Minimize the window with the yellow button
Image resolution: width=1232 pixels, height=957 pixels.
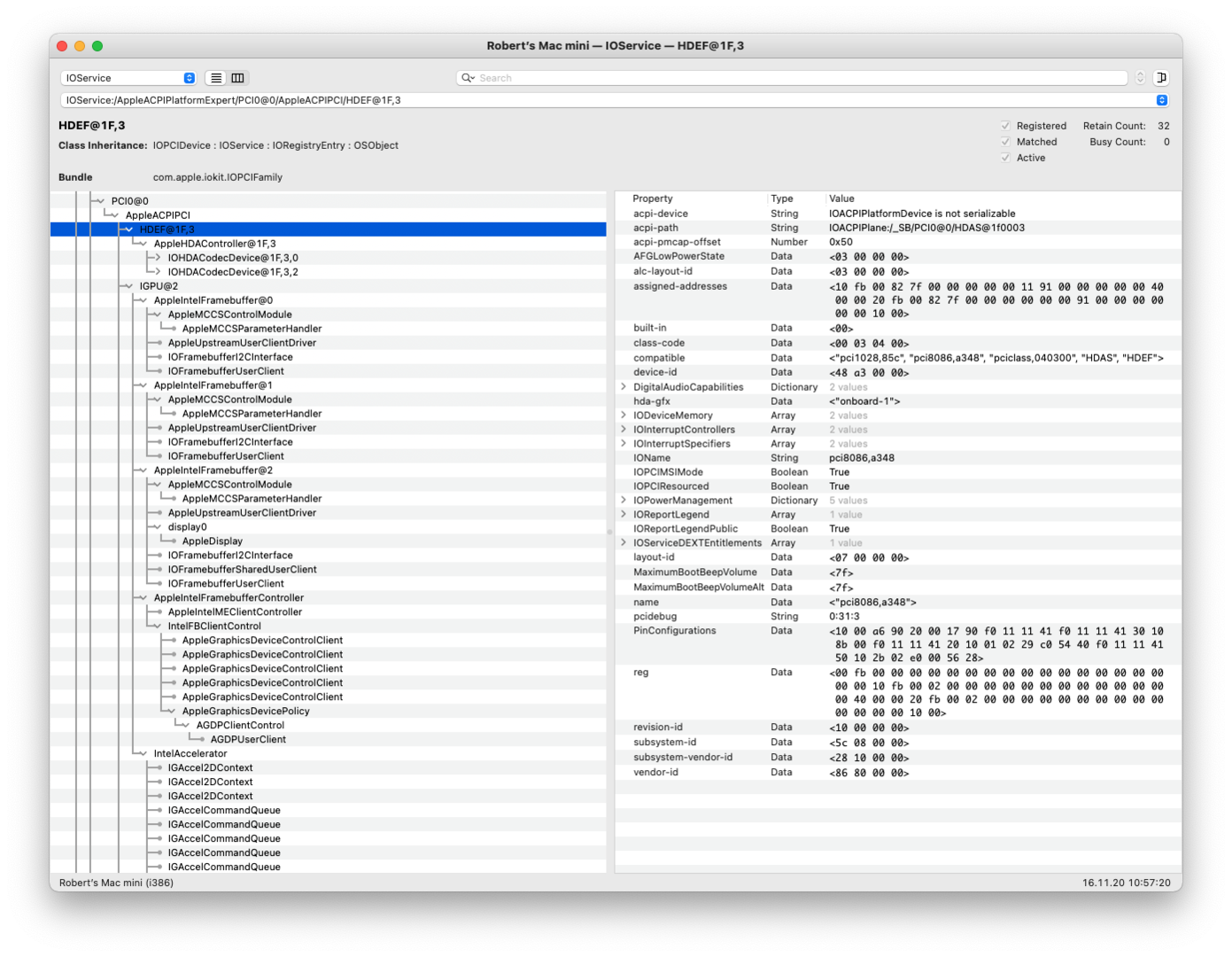coord(80,46)
